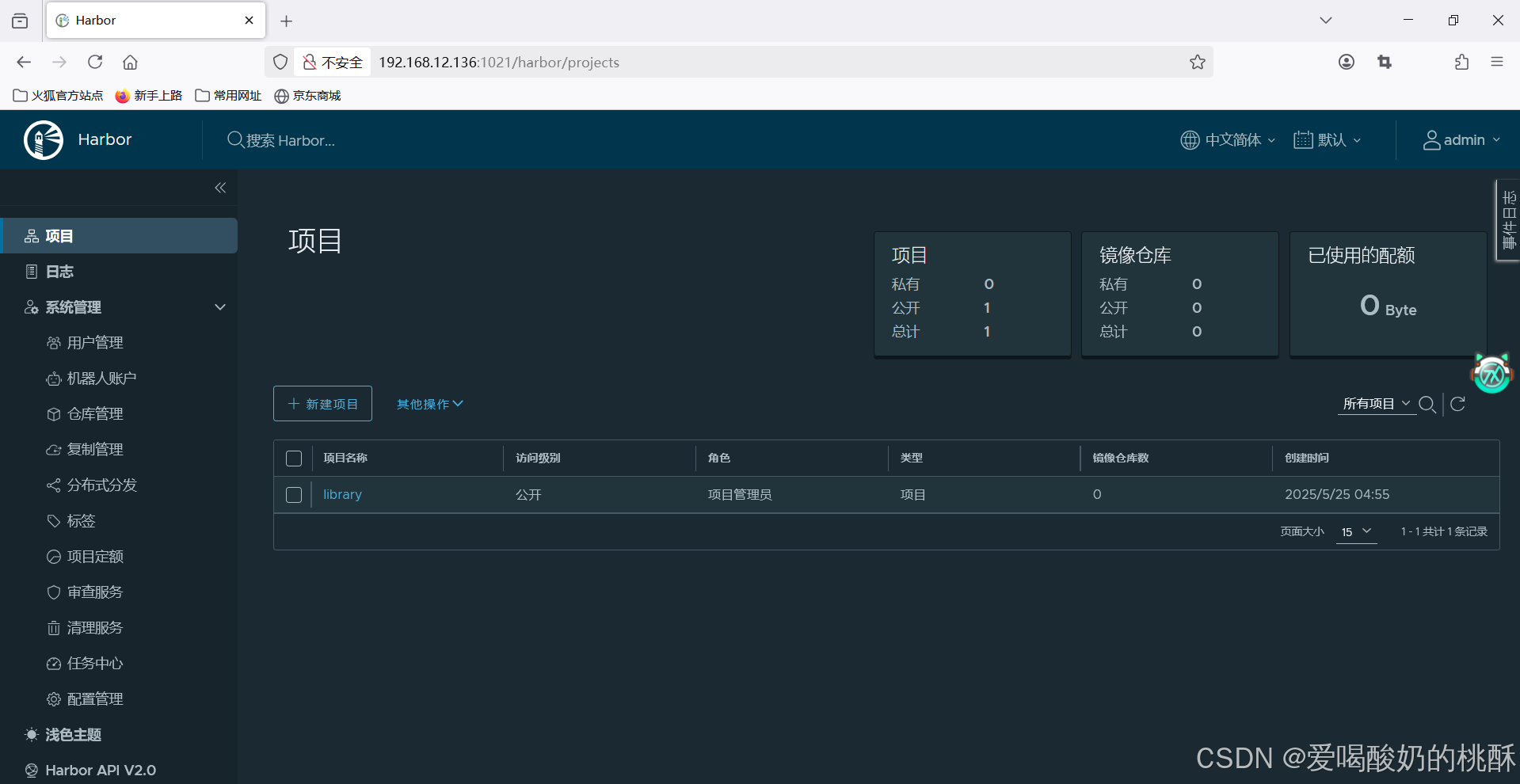Select all projects header checkbox
The image size is (1520, 784).
coord(294,459)
